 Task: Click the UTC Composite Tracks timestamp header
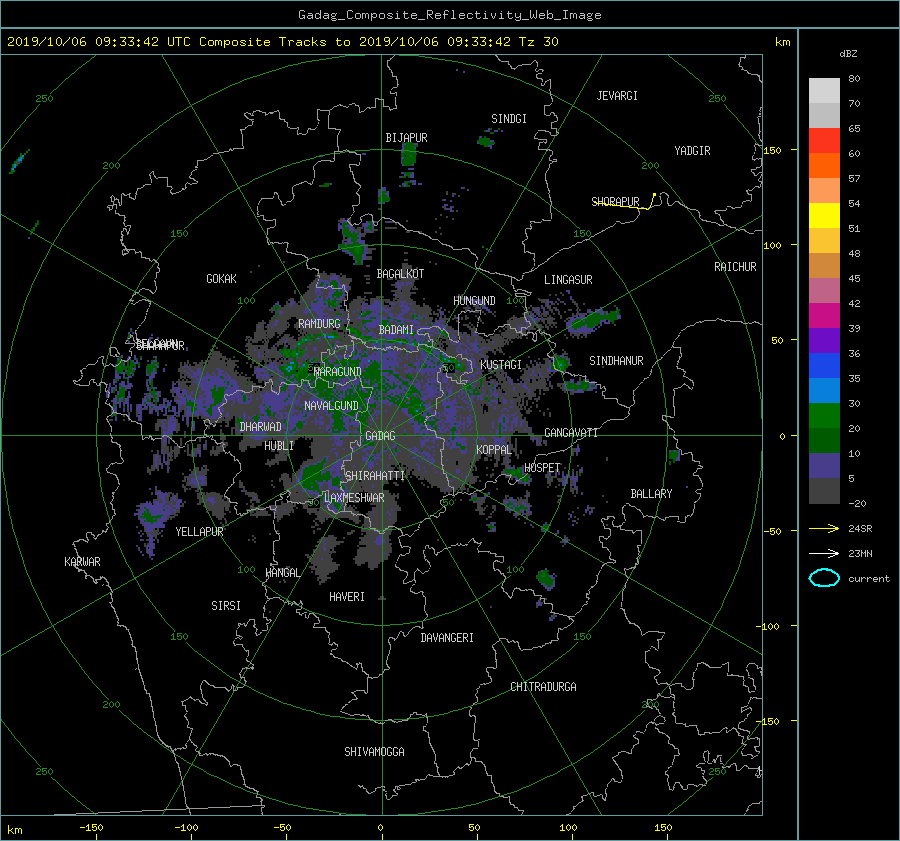[x=282, y=42]
